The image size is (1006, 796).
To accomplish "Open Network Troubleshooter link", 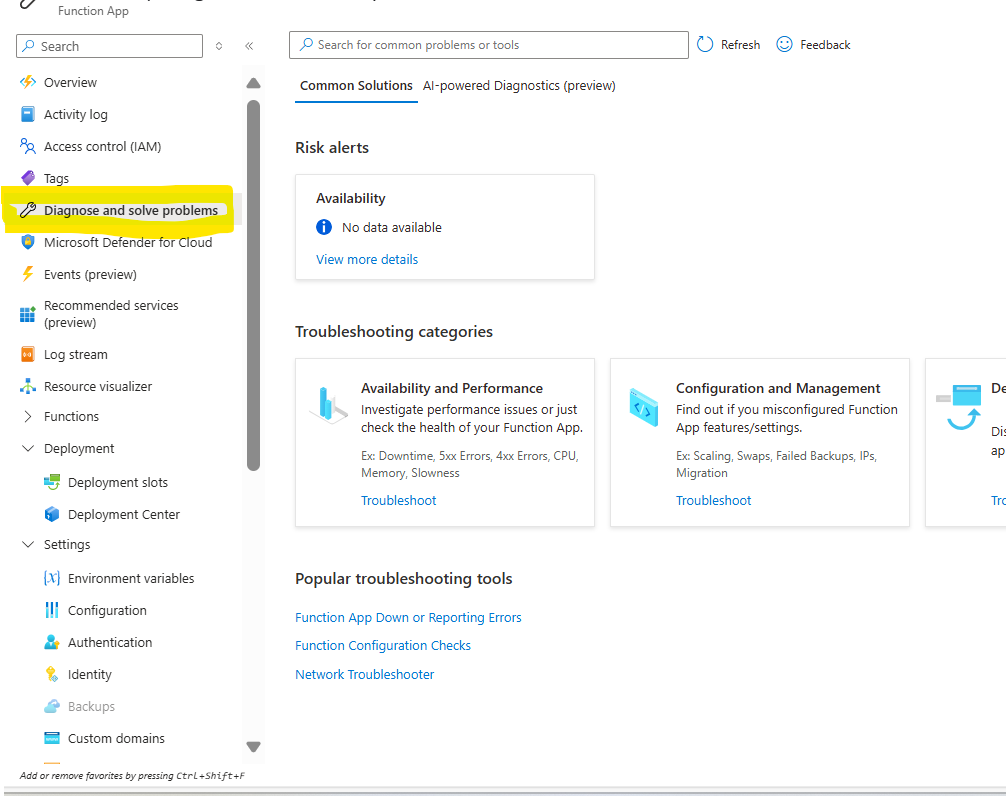I will 364,674.
